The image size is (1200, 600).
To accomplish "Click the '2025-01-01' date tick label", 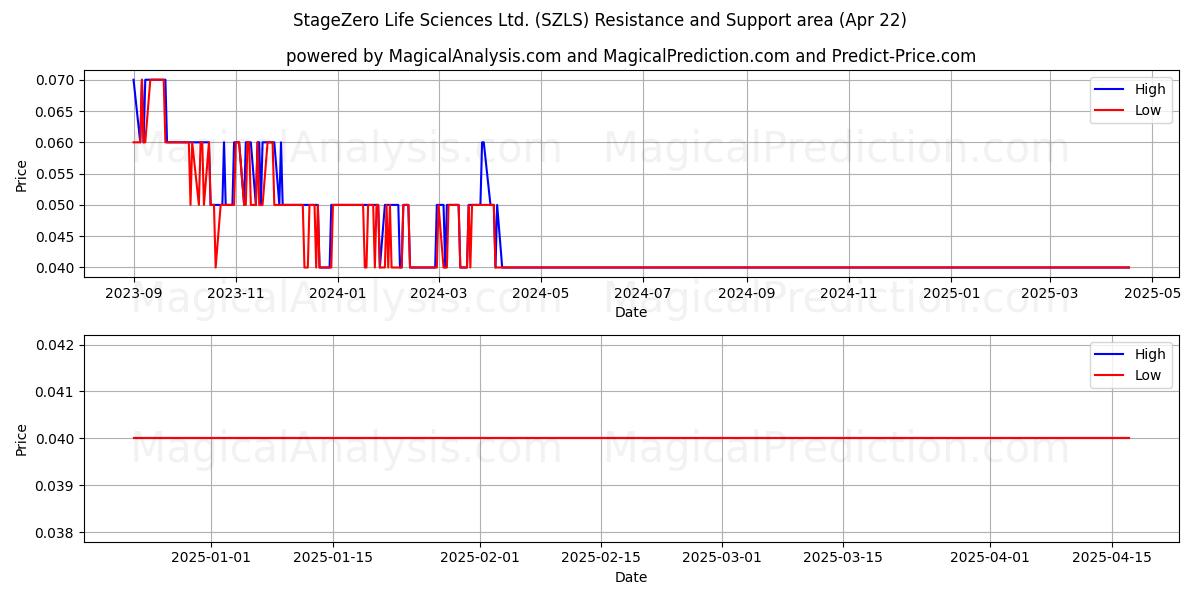I will 211,558.
